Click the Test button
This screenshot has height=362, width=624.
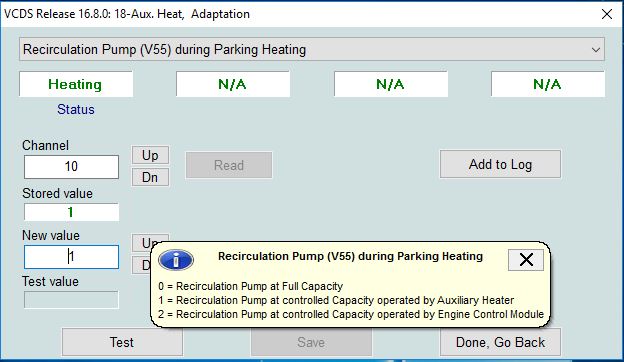click(122, 342)
